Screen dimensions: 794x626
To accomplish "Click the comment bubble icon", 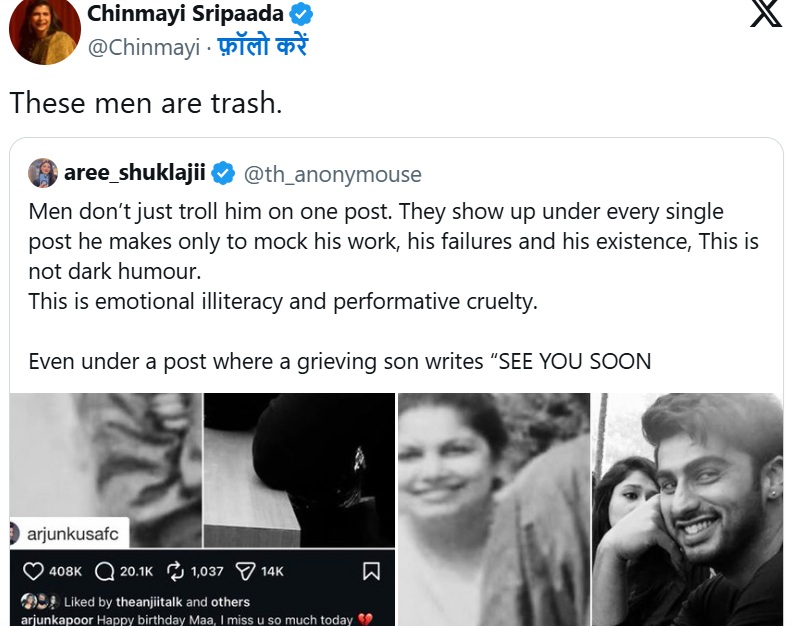I will tap(104, 571).
